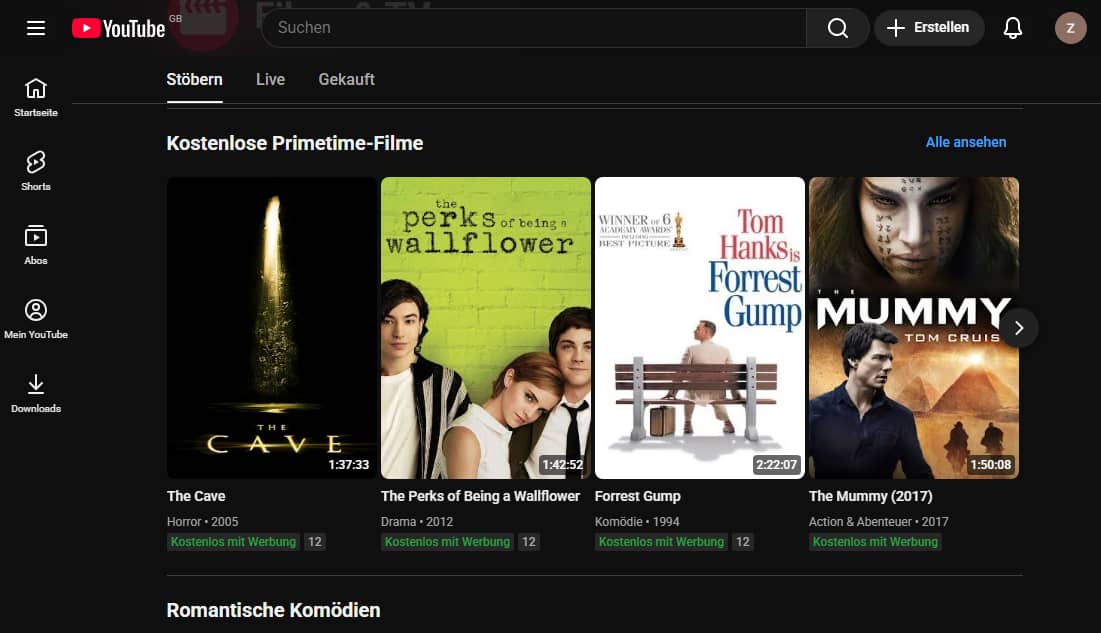
Task: Expand the Kostenlos mit Werbung badge under Forrest Gump
Action: coord(661,541)
